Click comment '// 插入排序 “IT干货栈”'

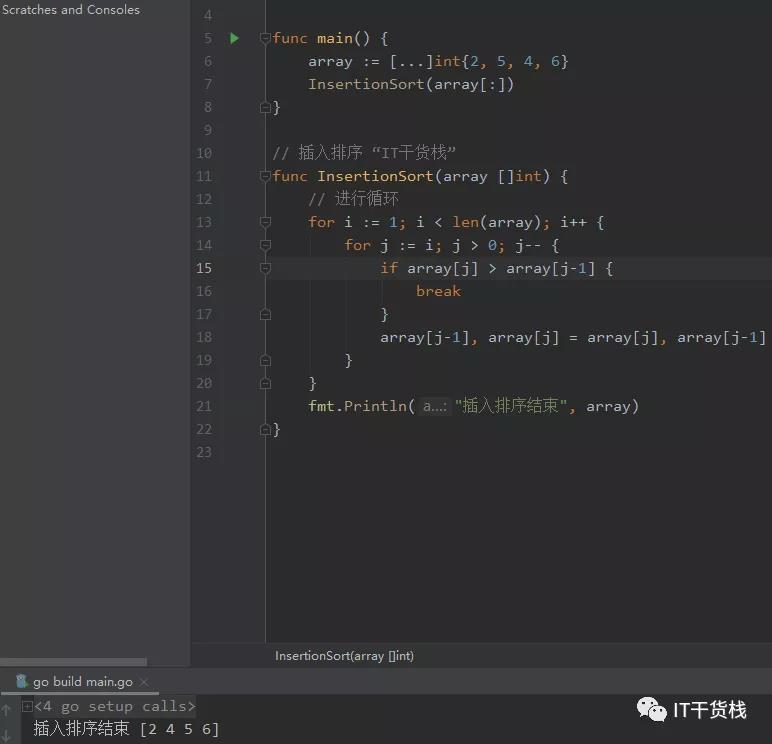point(364,153)
